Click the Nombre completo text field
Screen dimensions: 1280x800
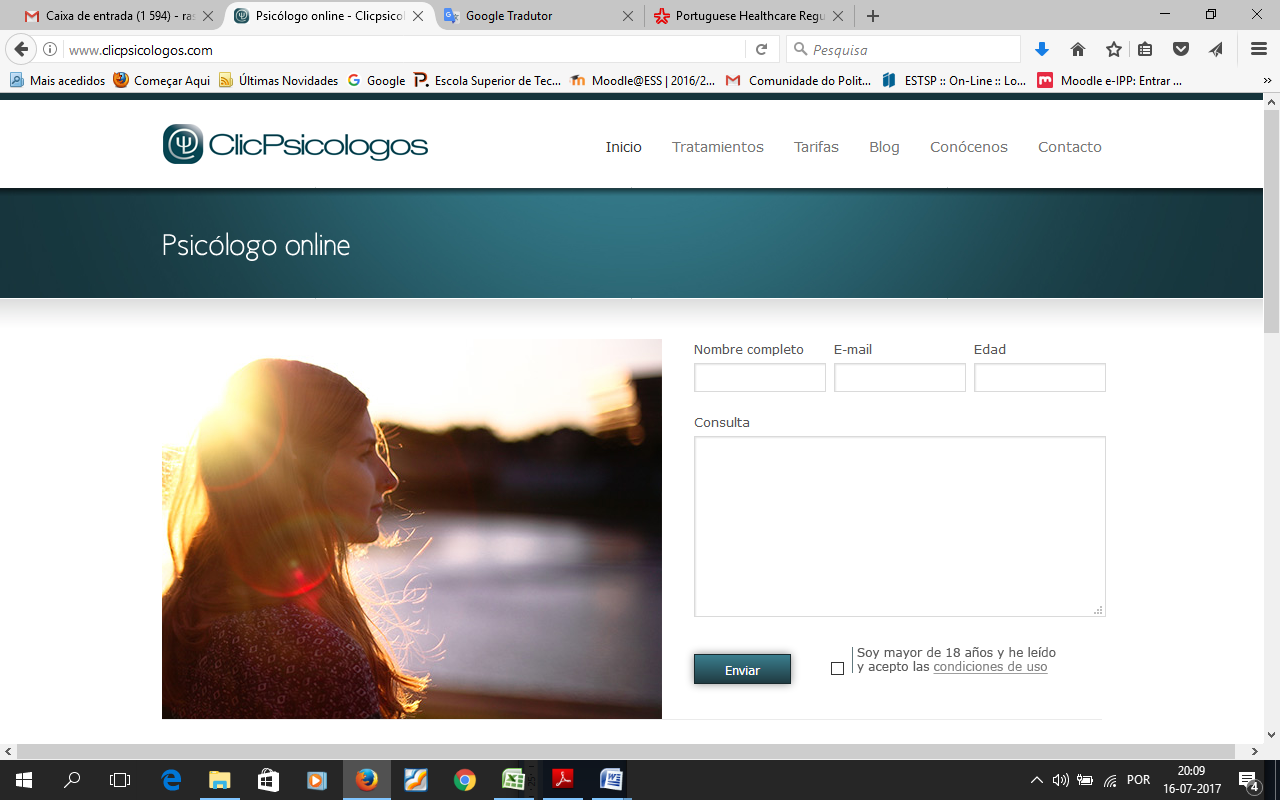point(760,378)
